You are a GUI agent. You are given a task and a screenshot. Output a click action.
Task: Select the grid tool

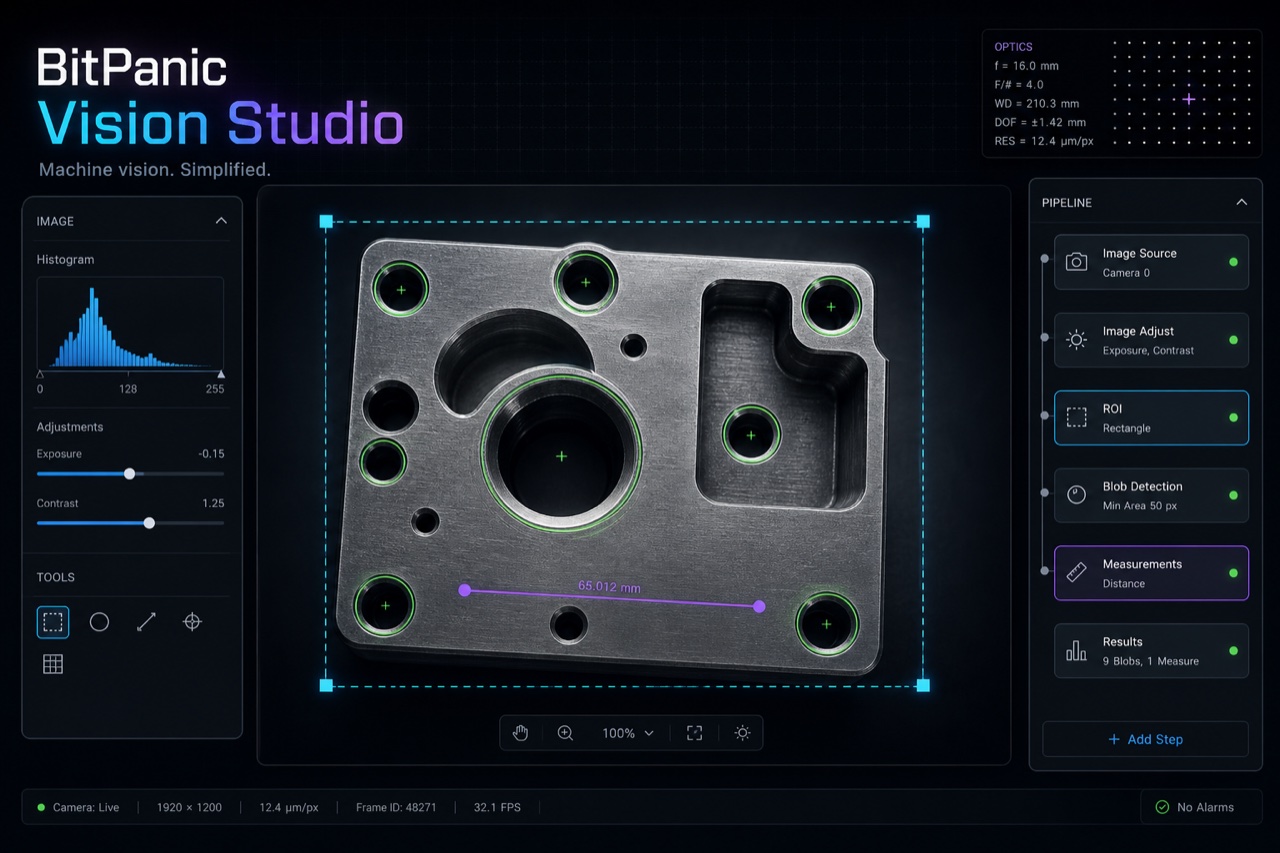(53, 664)
